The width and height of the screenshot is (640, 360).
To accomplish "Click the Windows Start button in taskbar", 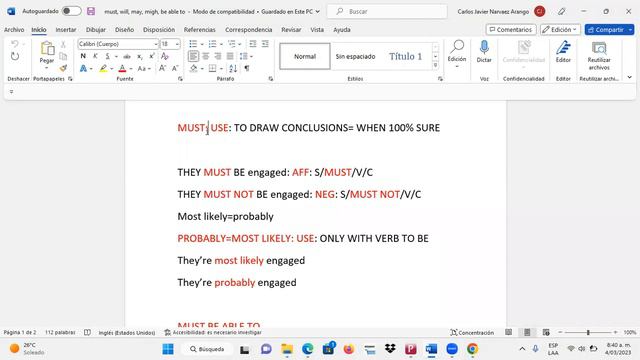I will pos(168,349).
